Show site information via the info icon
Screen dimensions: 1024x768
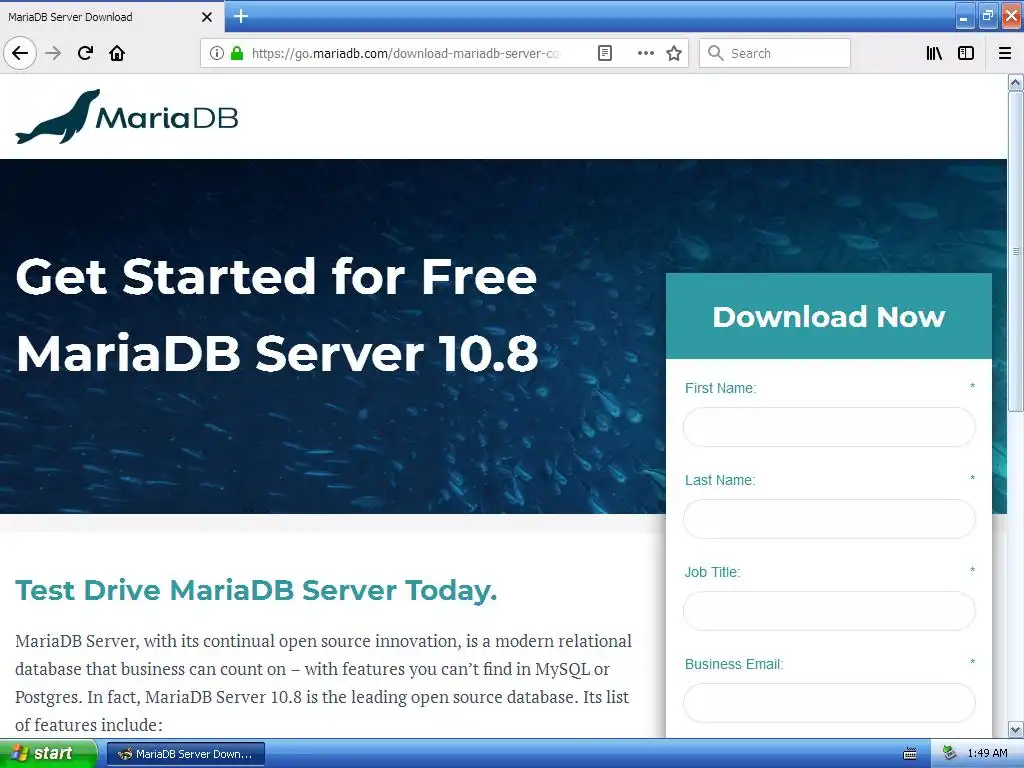click(217, 53)
